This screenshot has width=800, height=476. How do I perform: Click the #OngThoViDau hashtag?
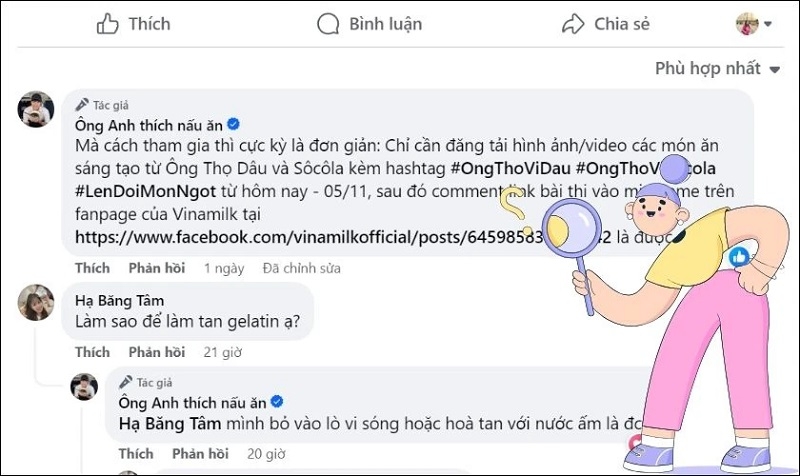pyautogui.click(x=511, y=166)
